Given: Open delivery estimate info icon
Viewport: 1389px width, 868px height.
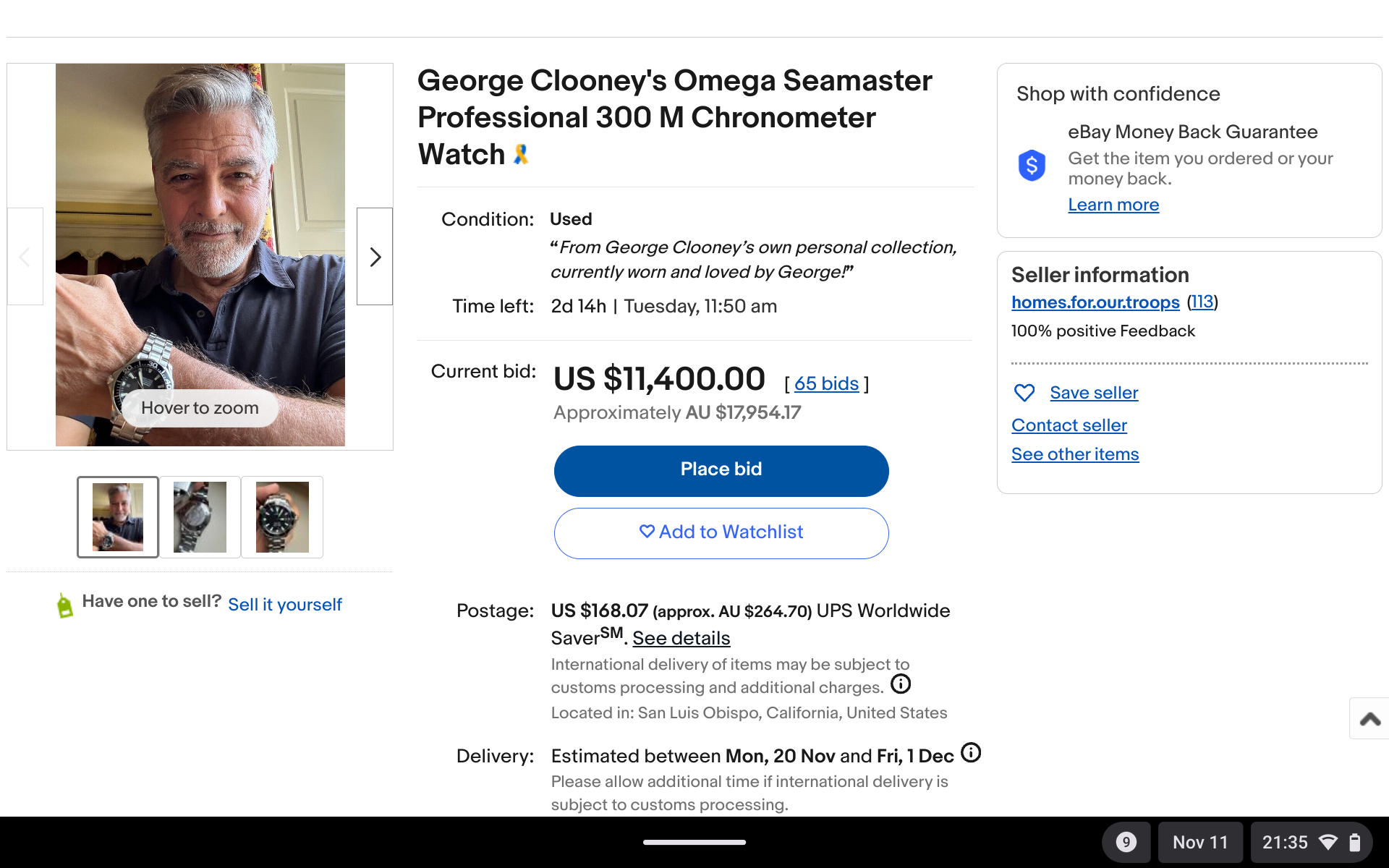Looking at the screenshot, I should coord(971,753).
